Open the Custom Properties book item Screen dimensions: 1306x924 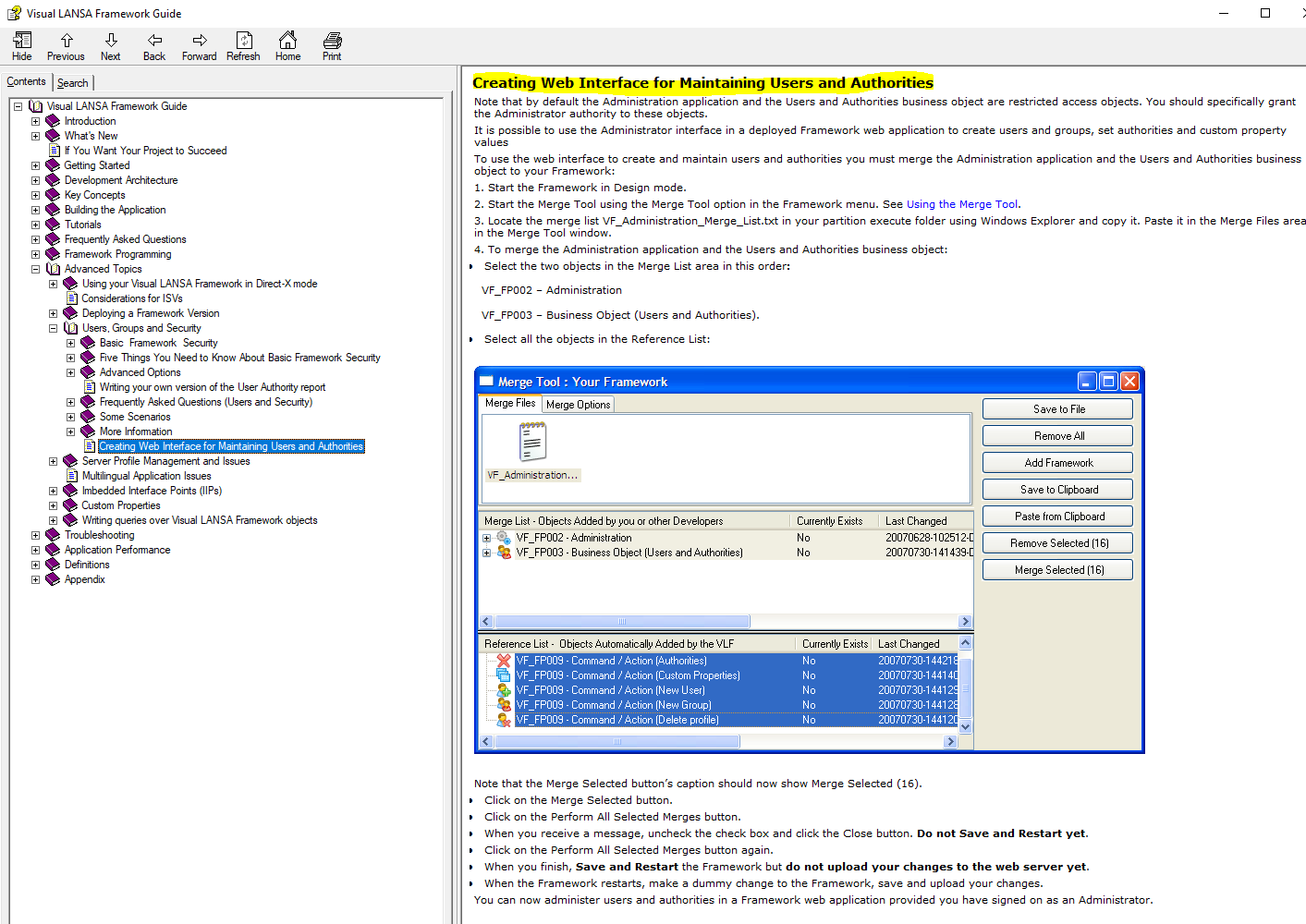(x=120, y=505)
